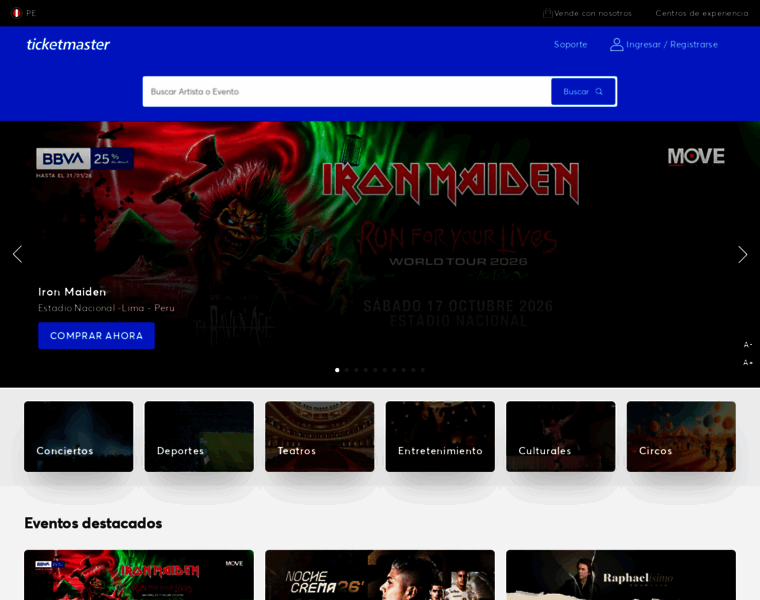Click the Eventos destacados heading
Image resolution: width=760 pixels, height=600 pixels.
93,523
